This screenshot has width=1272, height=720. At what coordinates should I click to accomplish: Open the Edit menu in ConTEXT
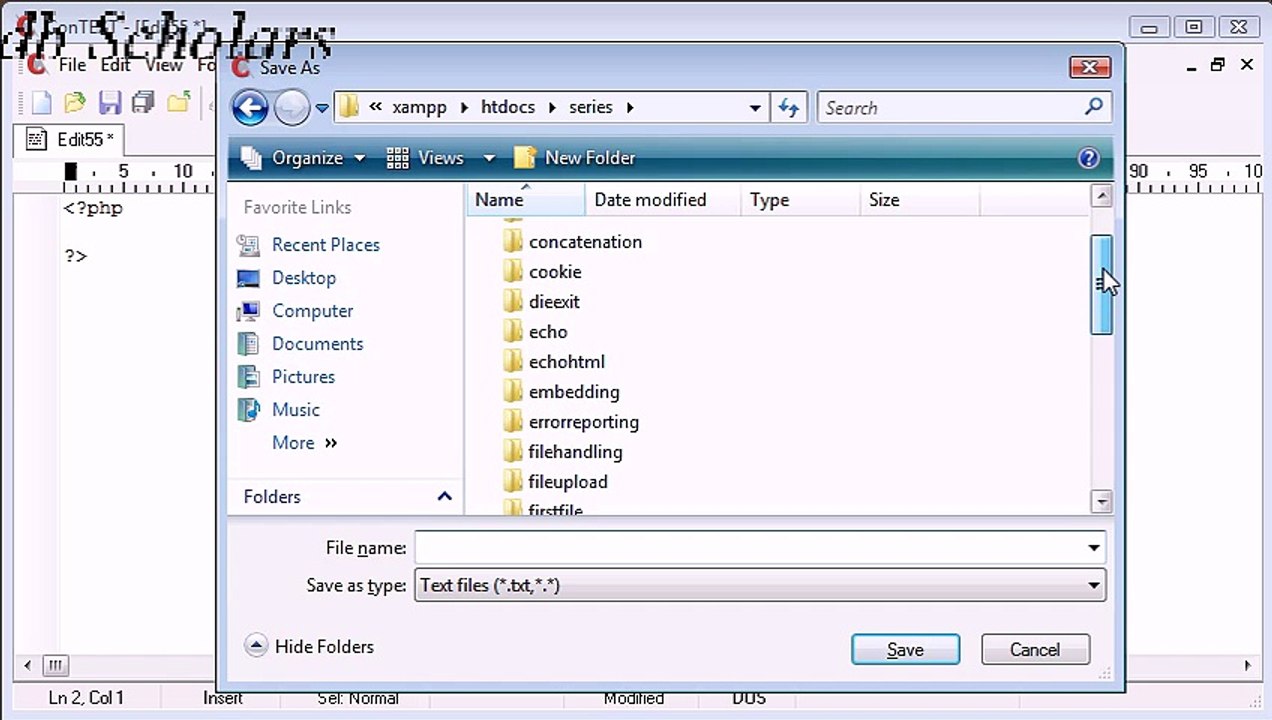[115, 65]
